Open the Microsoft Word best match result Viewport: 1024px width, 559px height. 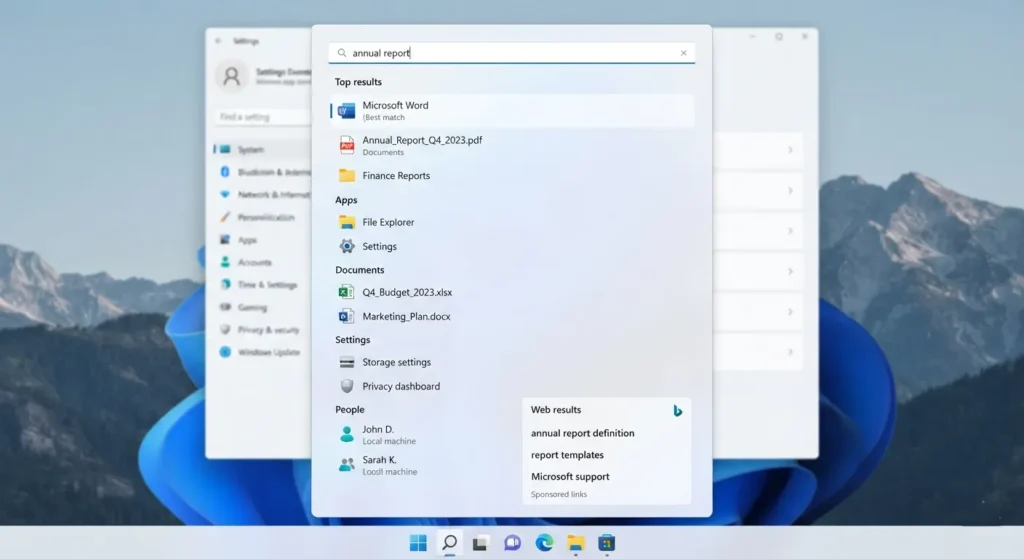pyautogui.click(x=512, y=110)
